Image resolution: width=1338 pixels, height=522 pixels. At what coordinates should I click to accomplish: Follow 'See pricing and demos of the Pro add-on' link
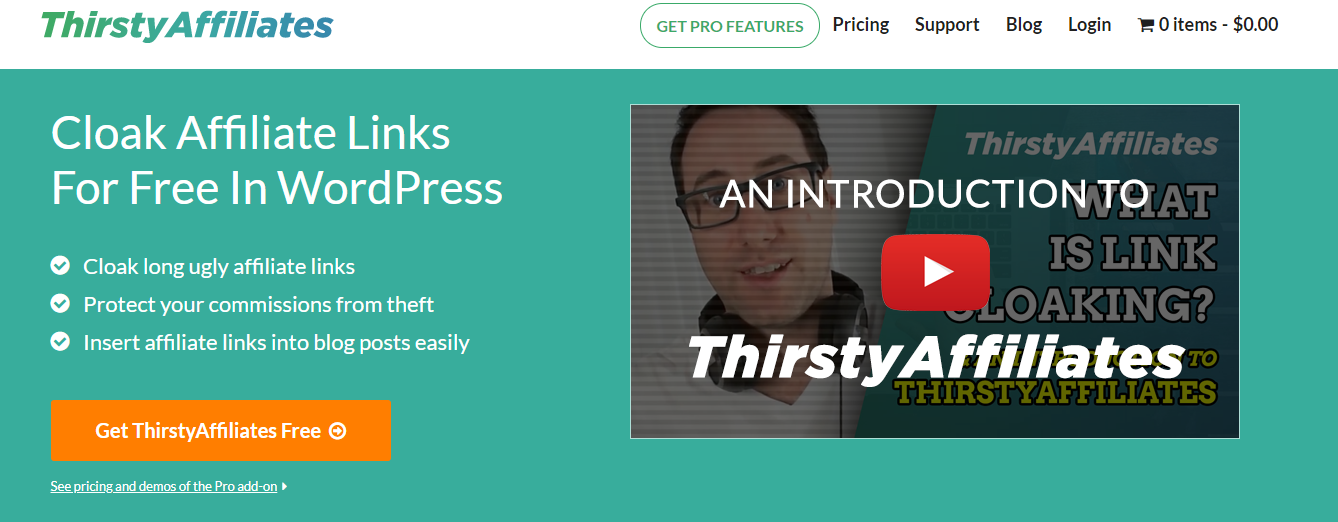click(x=164, y=486)
